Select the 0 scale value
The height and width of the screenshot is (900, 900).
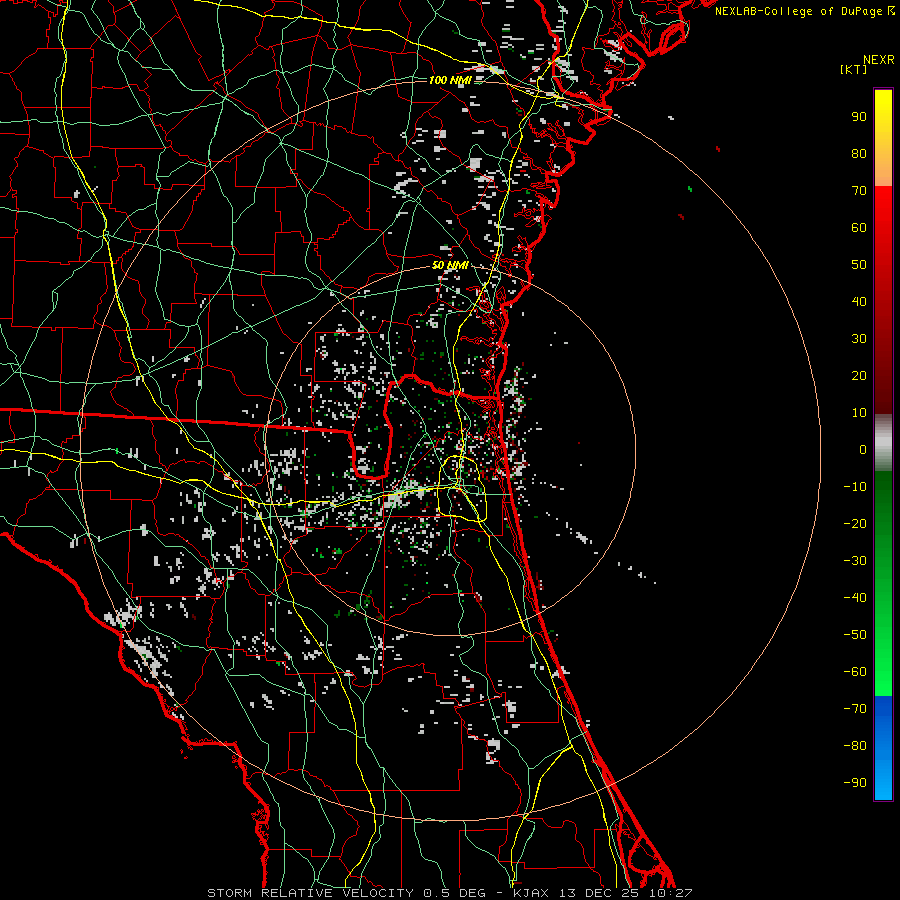click(863, 449)
